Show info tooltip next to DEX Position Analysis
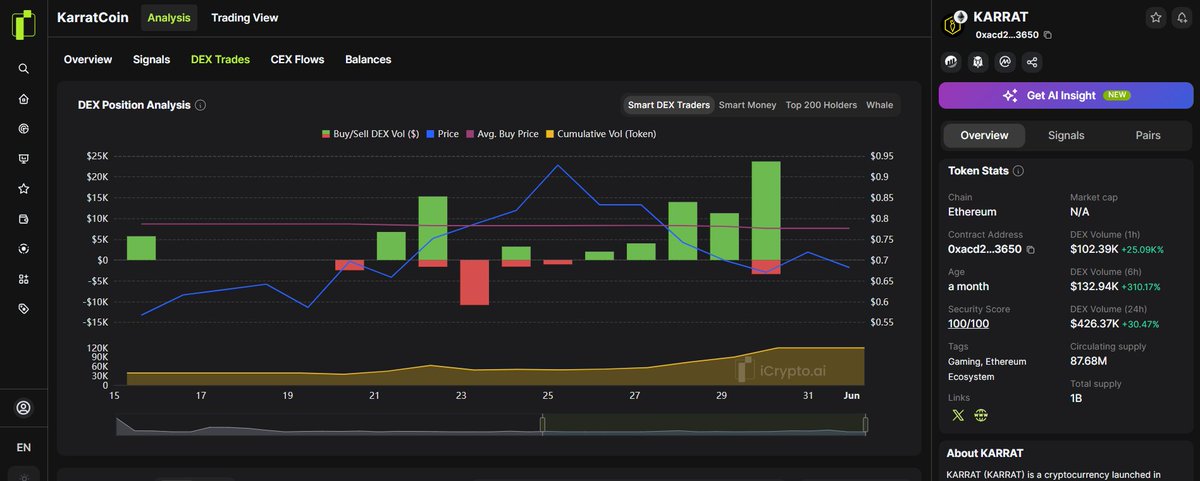 coord(200,105)
